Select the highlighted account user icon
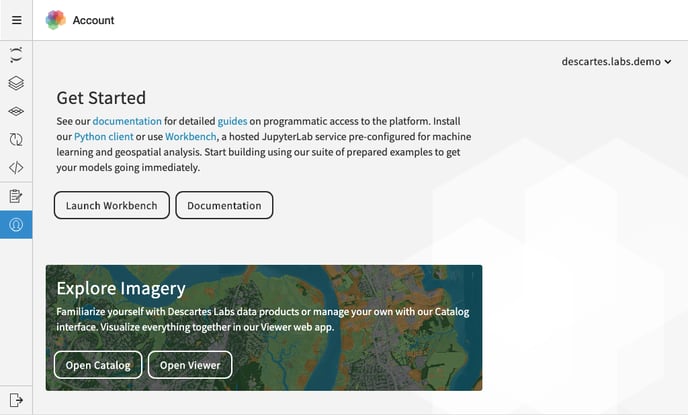Viewport: 688px width, 415px height. tap(16, 225)
